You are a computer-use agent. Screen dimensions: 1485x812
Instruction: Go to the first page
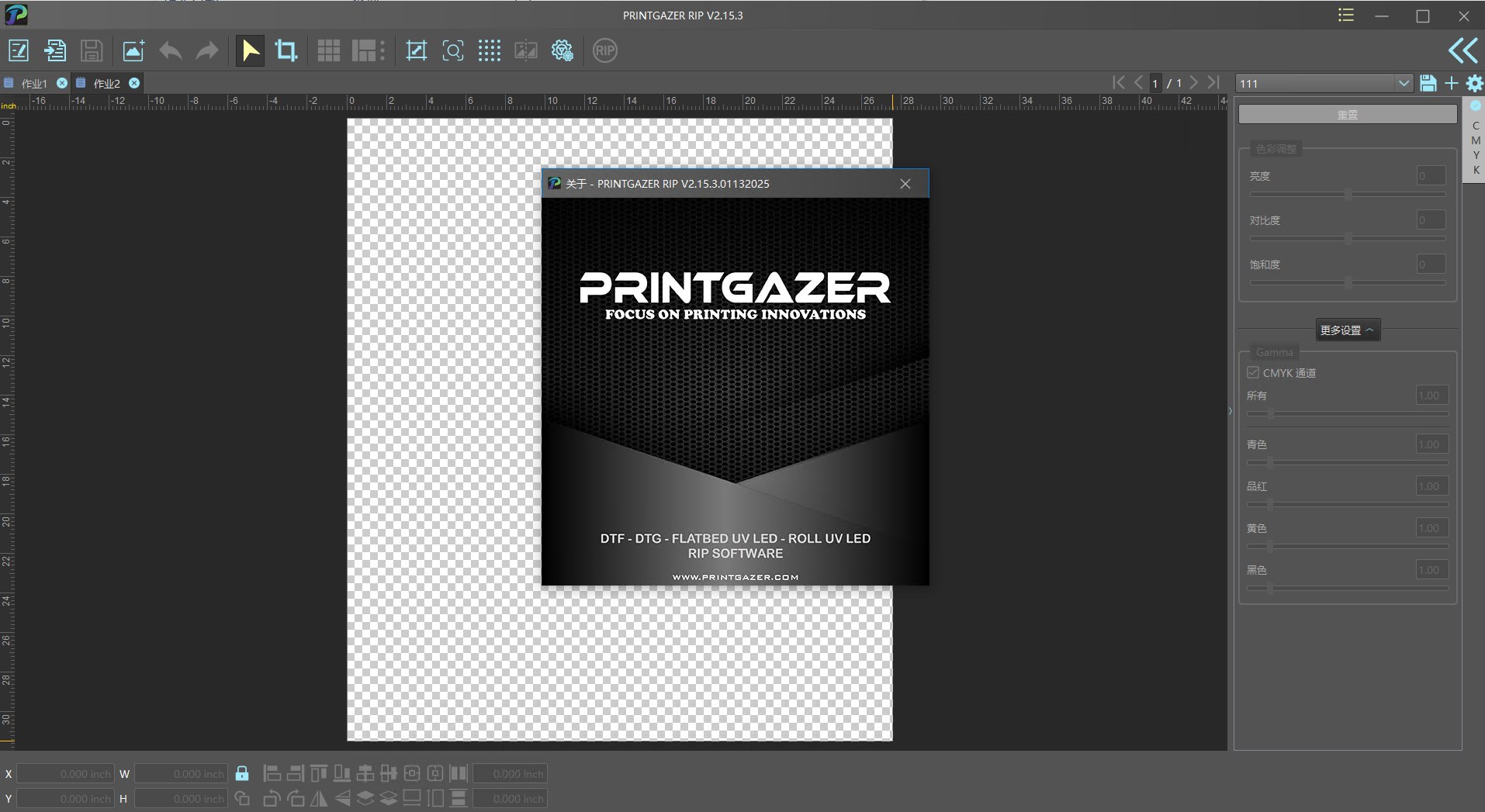click(x=1119, y=82)
